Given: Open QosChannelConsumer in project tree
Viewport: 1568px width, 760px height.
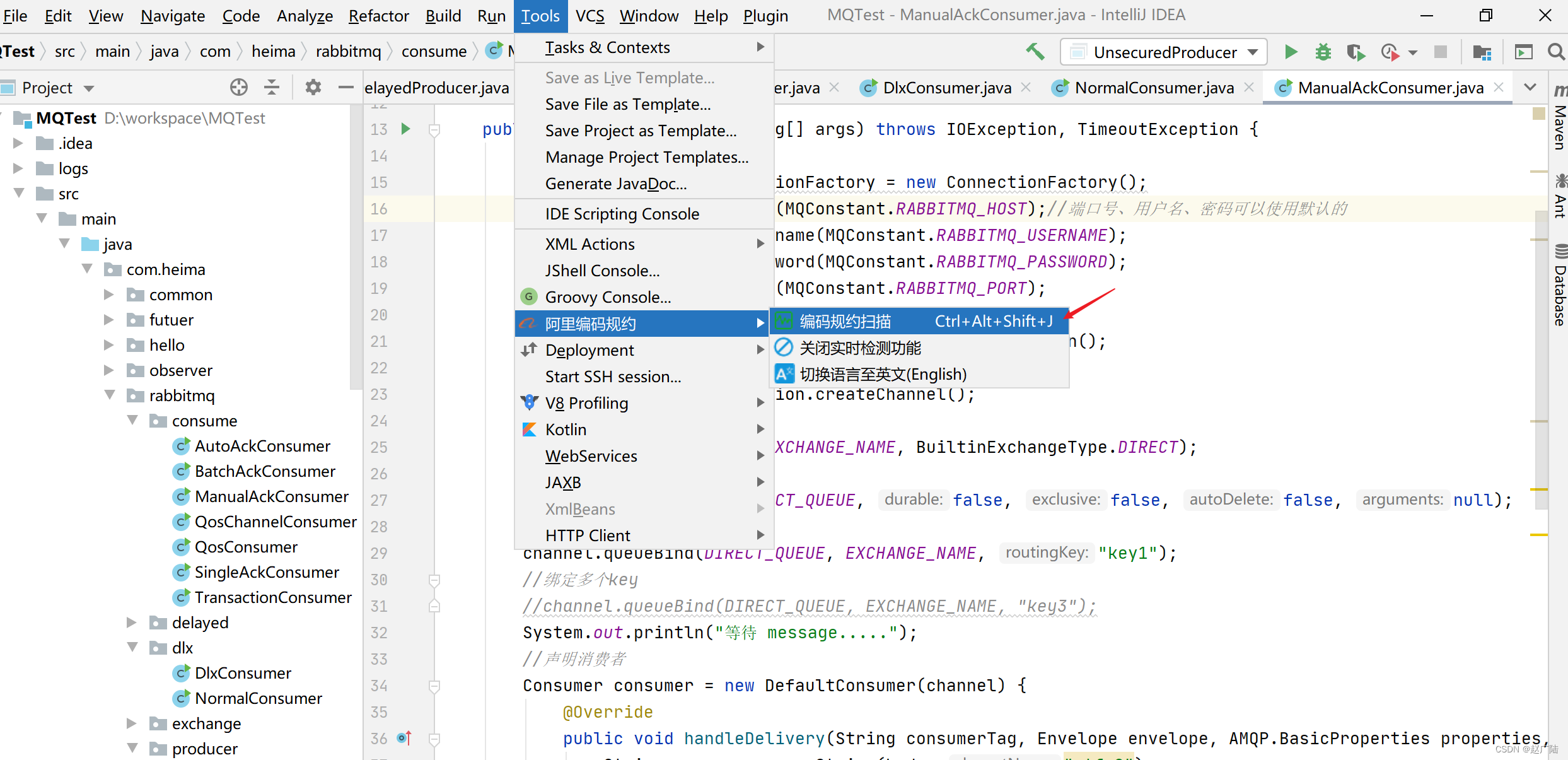Looking at the screenshot, I should click(275, 522).
